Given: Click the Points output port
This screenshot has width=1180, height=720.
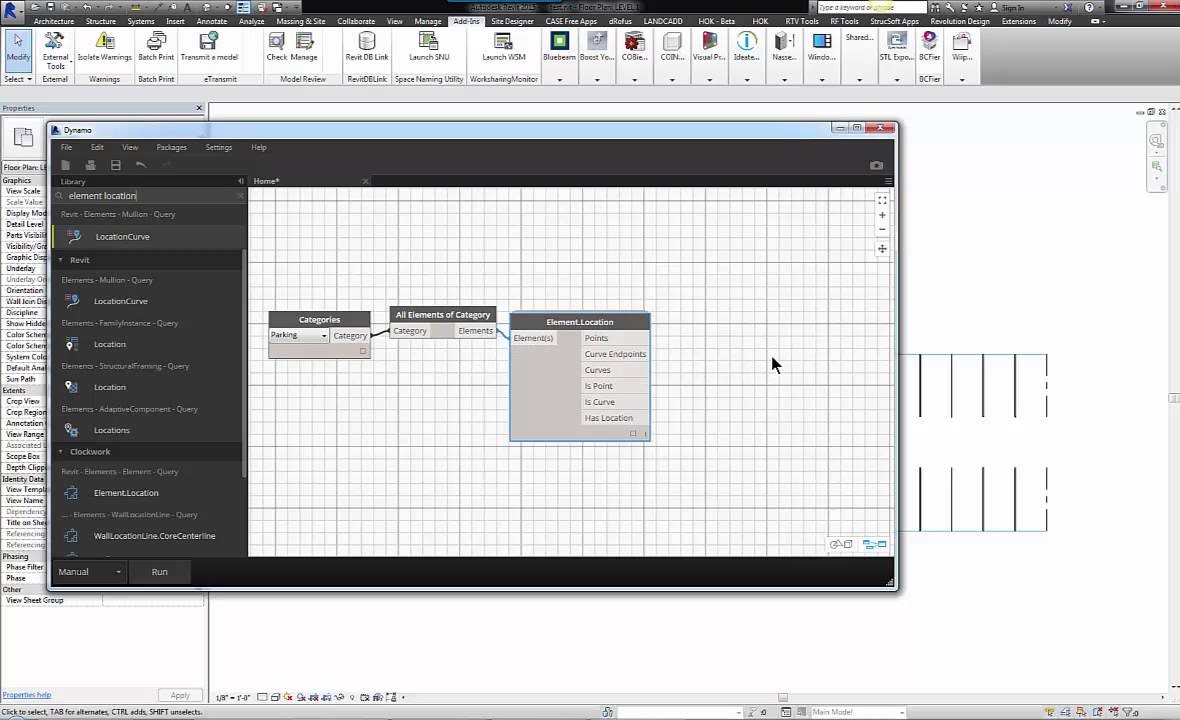Looking at the screenshot, I should pos(615,338).
